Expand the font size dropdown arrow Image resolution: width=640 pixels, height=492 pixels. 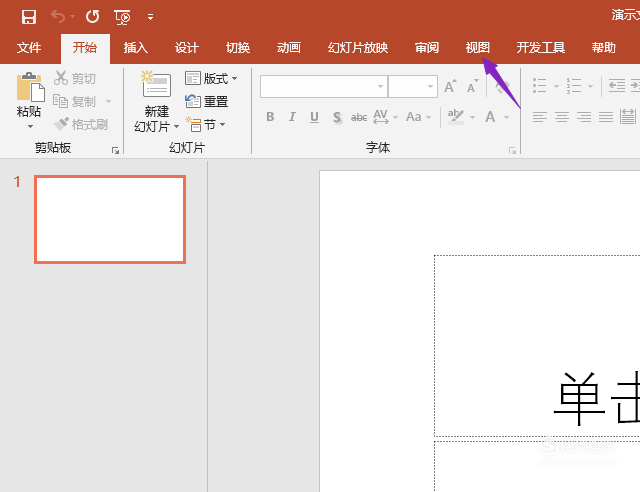(x=430, y=86)
